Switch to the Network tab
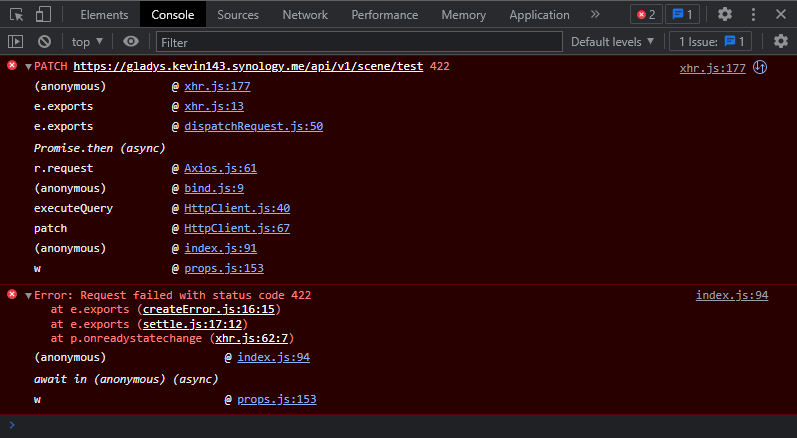 [304, 15]
